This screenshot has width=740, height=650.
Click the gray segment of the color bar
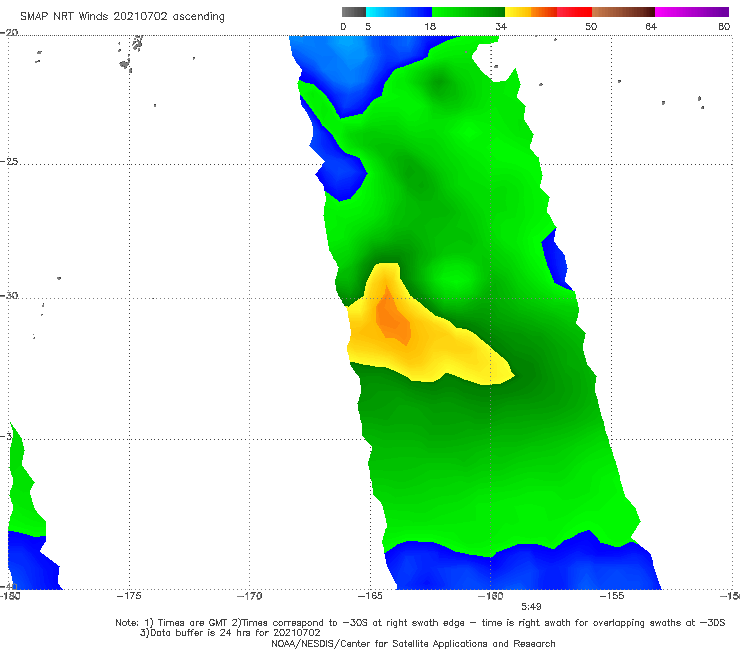pos(354,12)
